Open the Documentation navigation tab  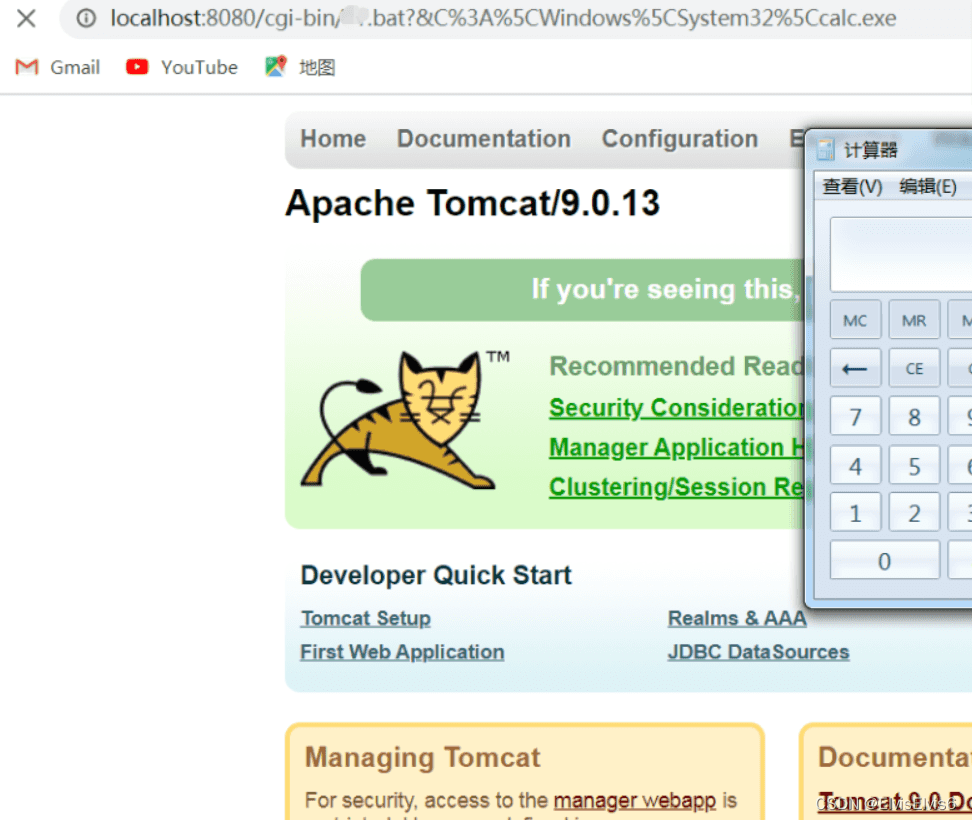[x=484, y=139]
